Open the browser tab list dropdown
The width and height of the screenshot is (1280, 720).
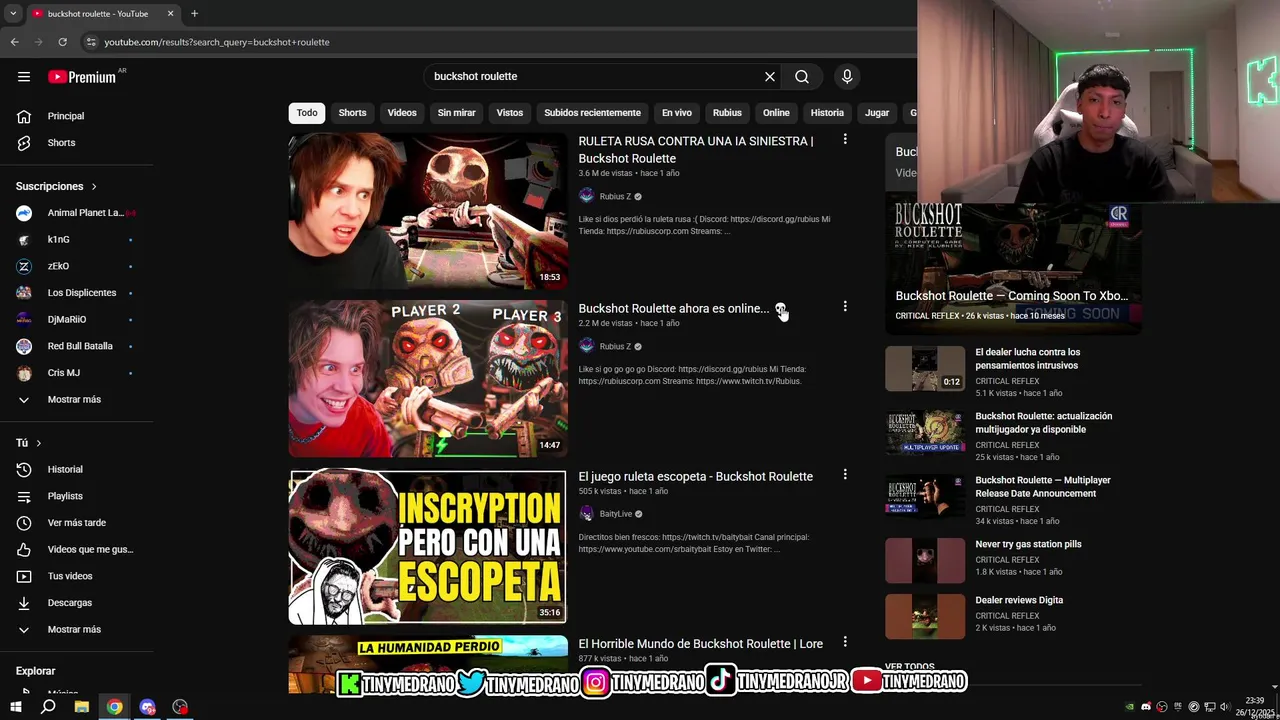[13, 14]
